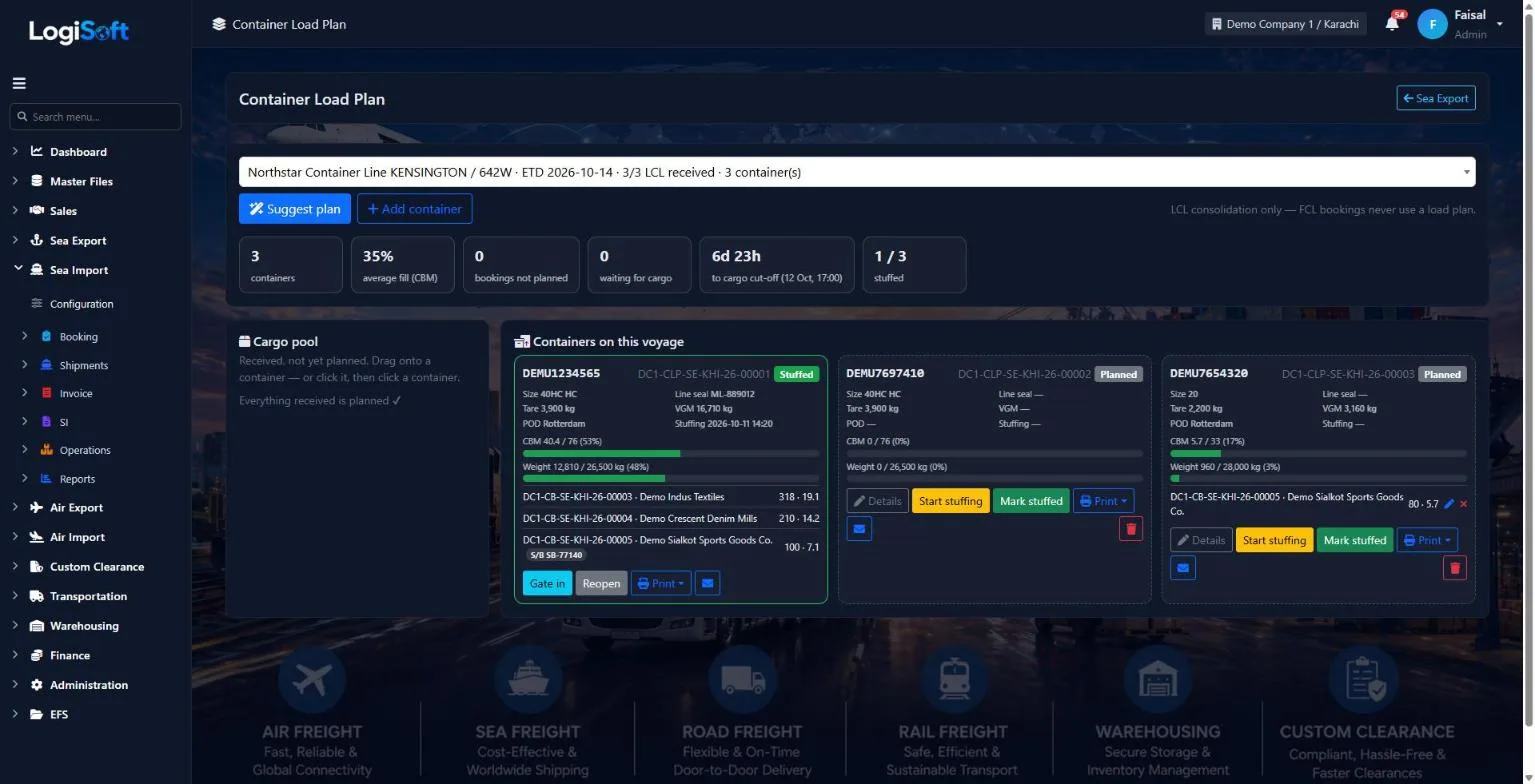Open Details for container DEMU7697410
The image size is (1535, 784).
[x=877, y=501]
